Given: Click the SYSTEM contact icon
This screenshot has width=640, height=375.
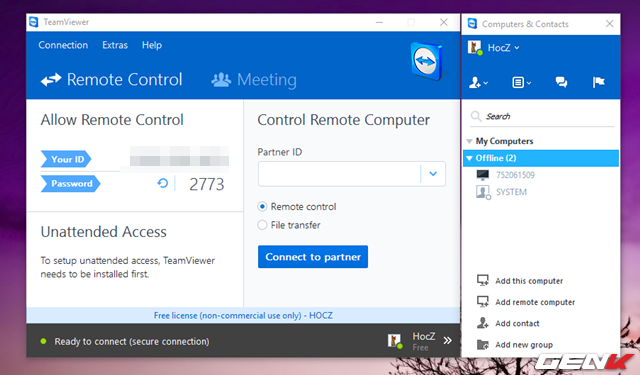Looking at the screenshot, I should [483, 192].
